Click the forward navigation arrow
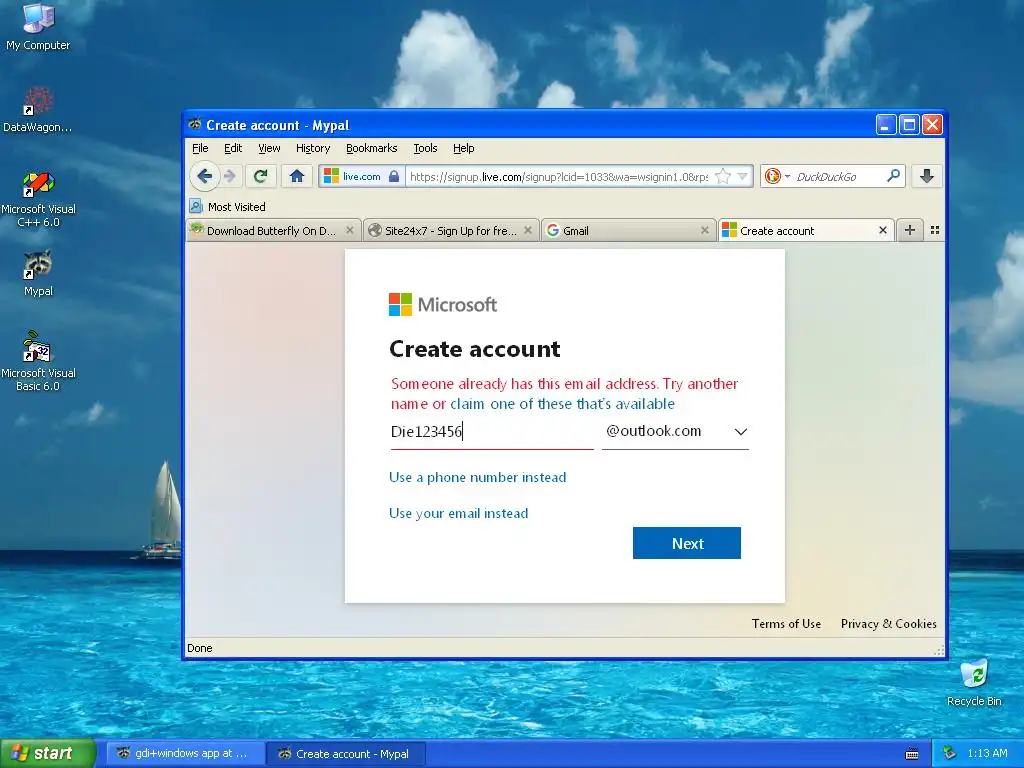 [230, 176]
